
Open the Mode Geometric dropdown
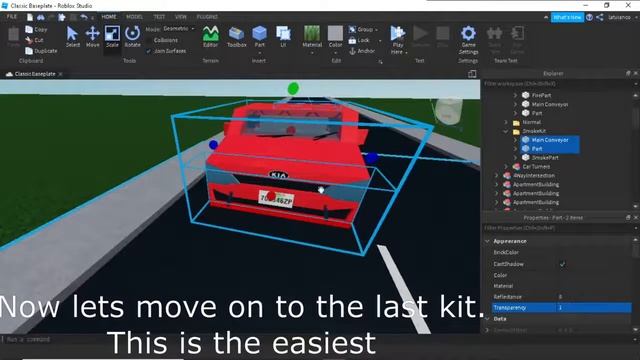click(179, 29)
